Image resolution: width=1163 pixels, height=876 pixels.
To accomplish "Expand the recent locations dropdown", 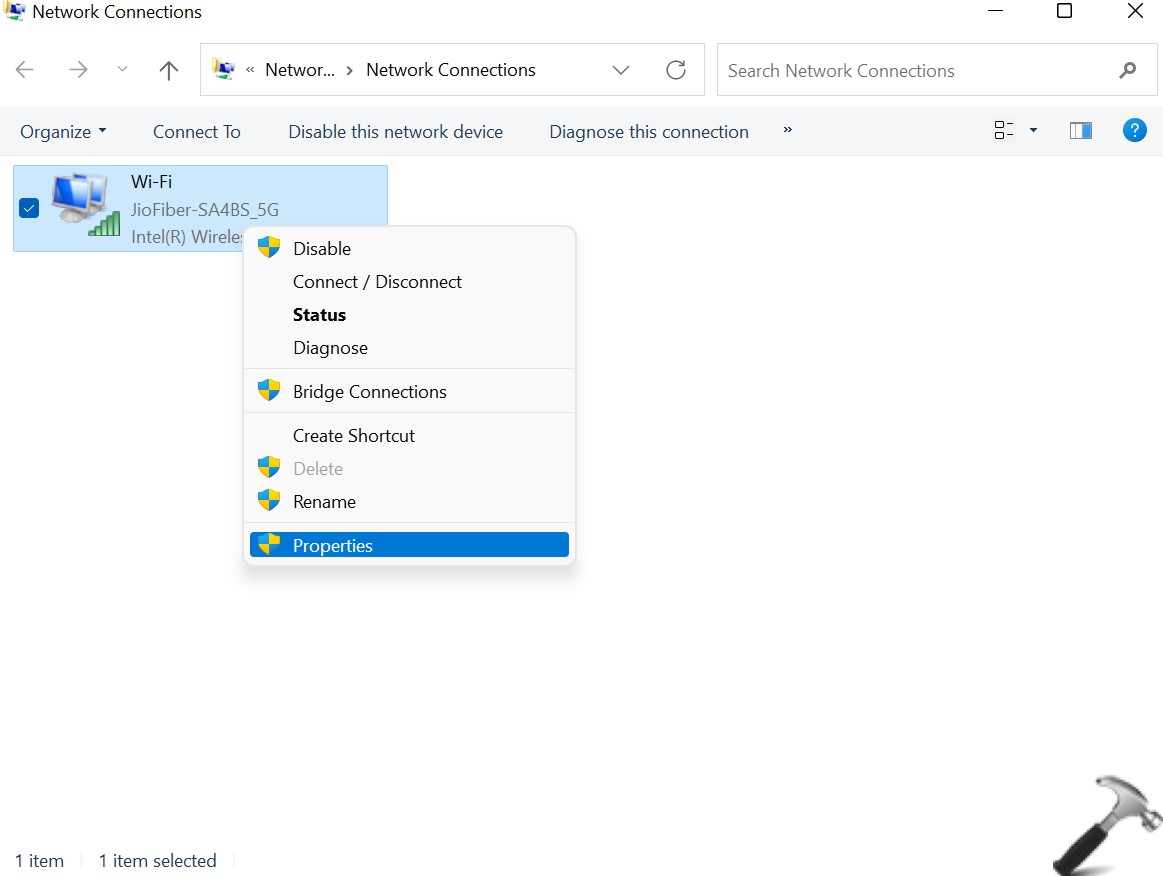I will 122,70.
